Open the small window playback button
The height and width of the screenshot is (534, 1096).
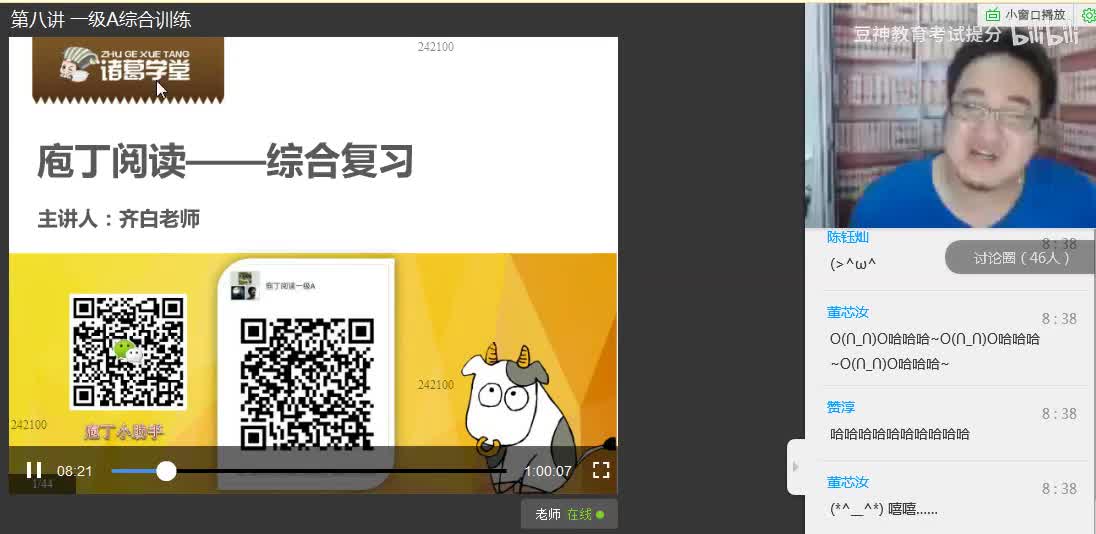pos(1026,14)
